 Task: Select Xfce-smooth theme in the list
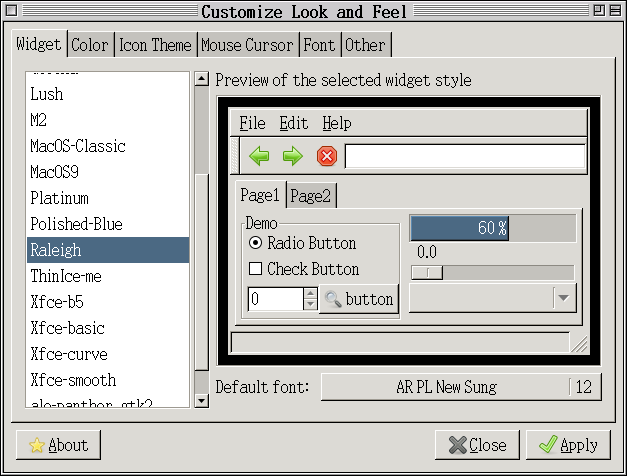(73, 380)
